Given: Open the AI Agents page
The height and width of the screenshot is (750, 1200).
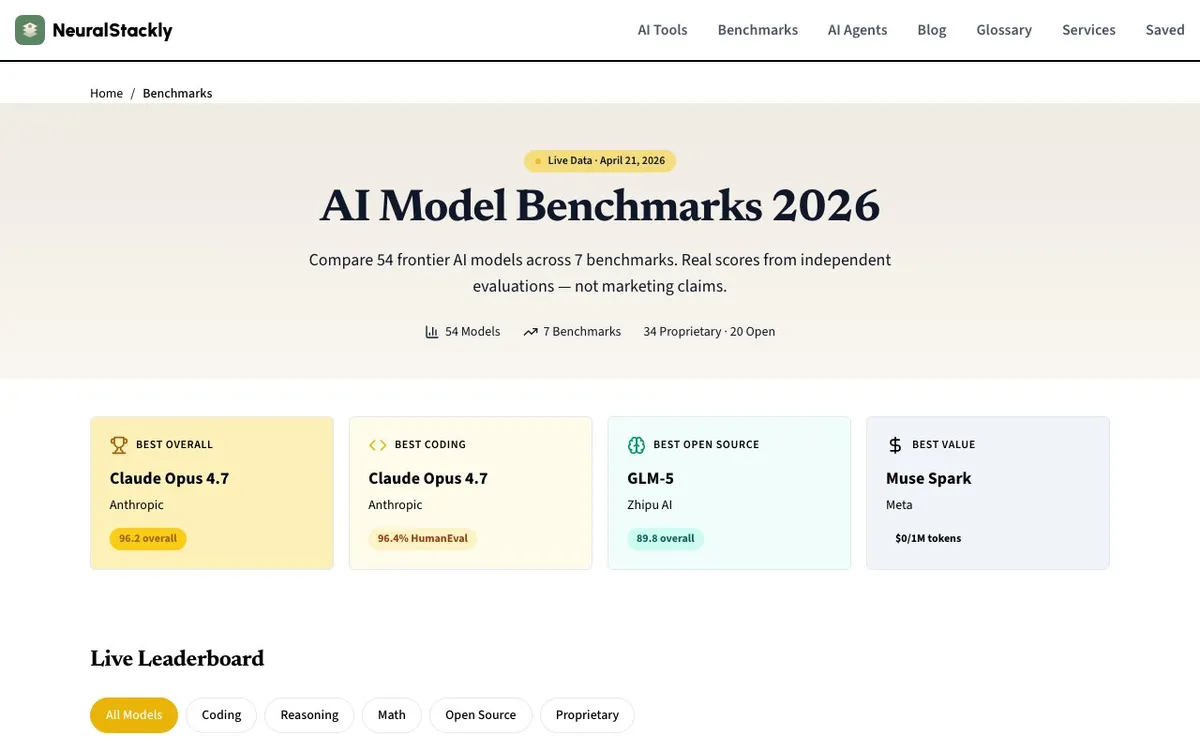Looking at the screenshot, I should (x=858, y=30).
